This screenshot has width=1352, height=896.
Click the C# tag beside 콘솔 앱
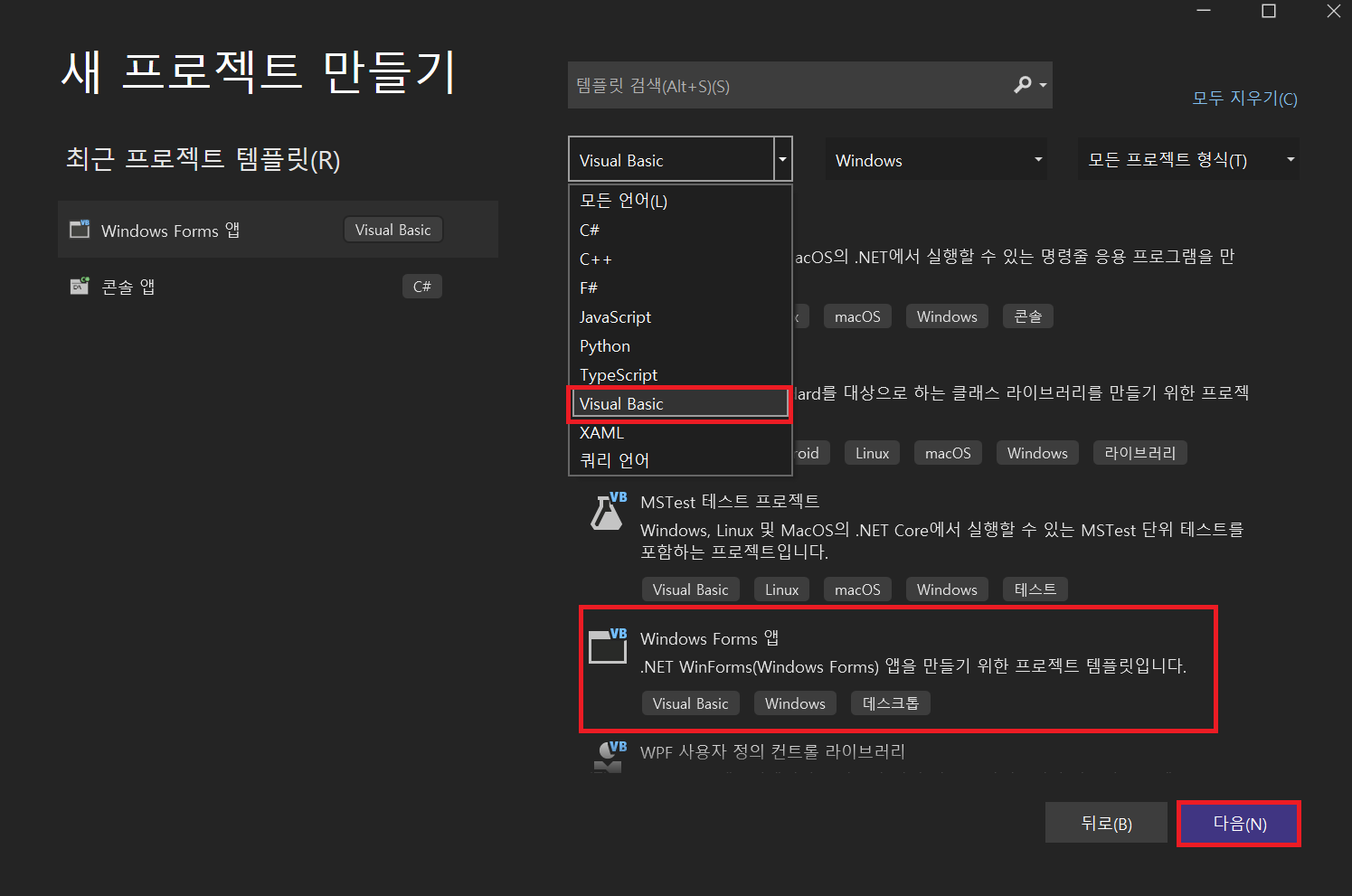point(422,286)
